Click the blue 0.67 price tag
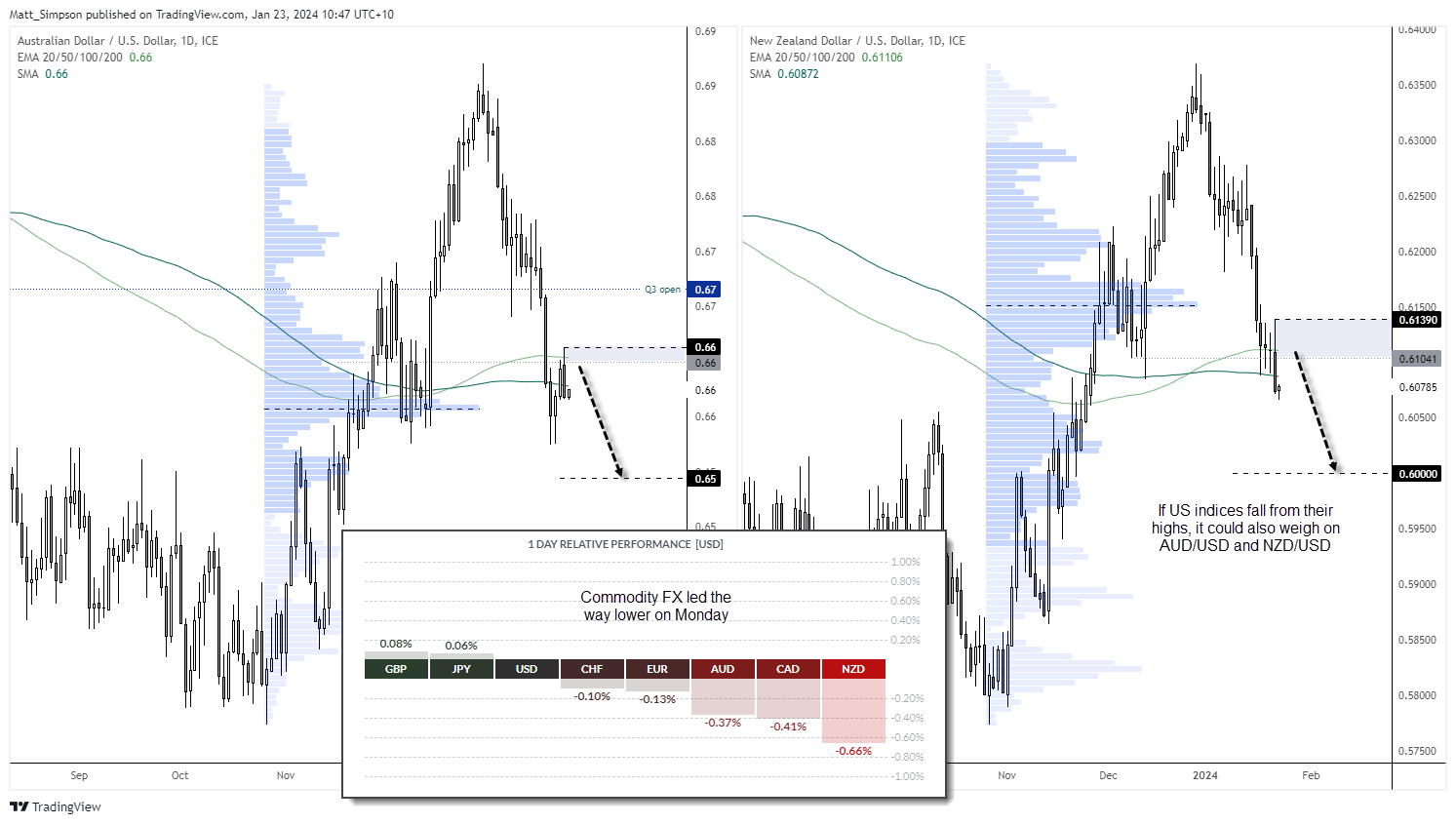This screenshot has height=825, width=1456. click(x=705, y=290)
